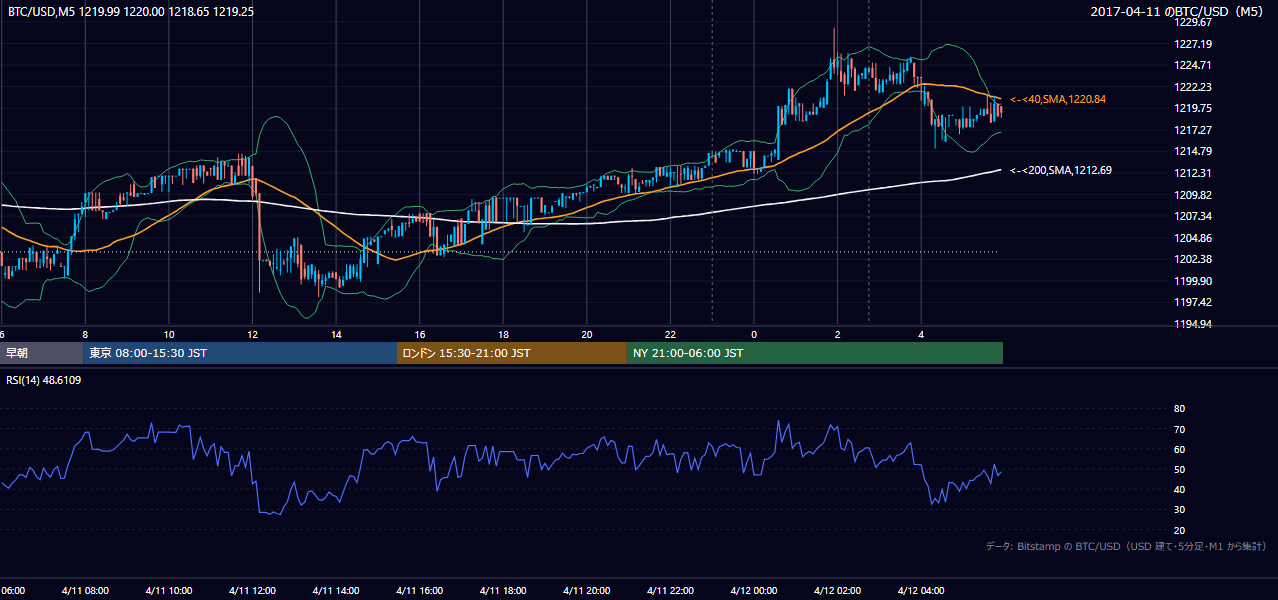The width and height of the screenshot is (1278, 600).
Task: Click the 4/11 14:00 date label
Action: pos(336,590)
